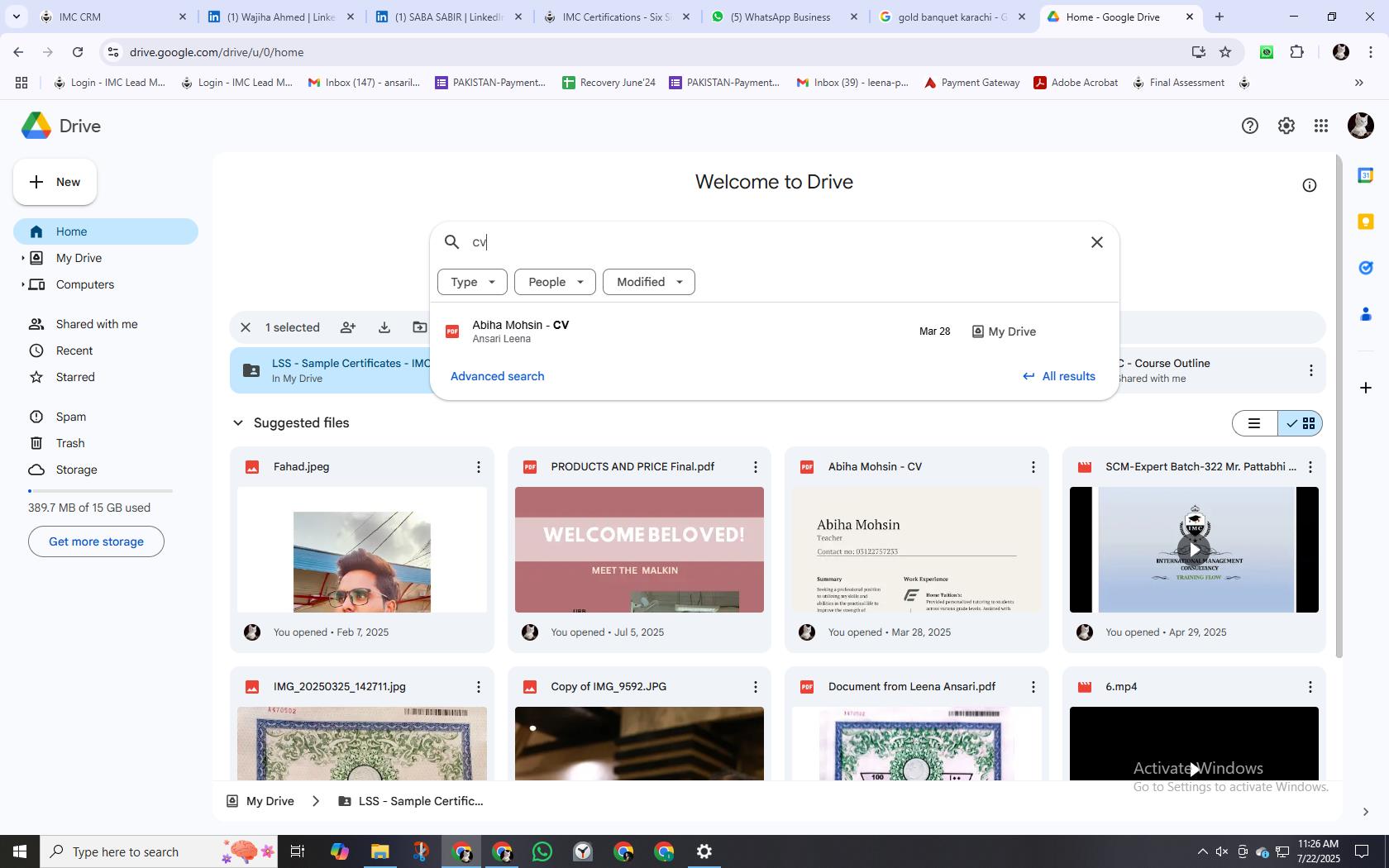Open File Explorer from taskbar
Image resolution: width=1389 pixels, height=868 pixels.
(379, 851)
